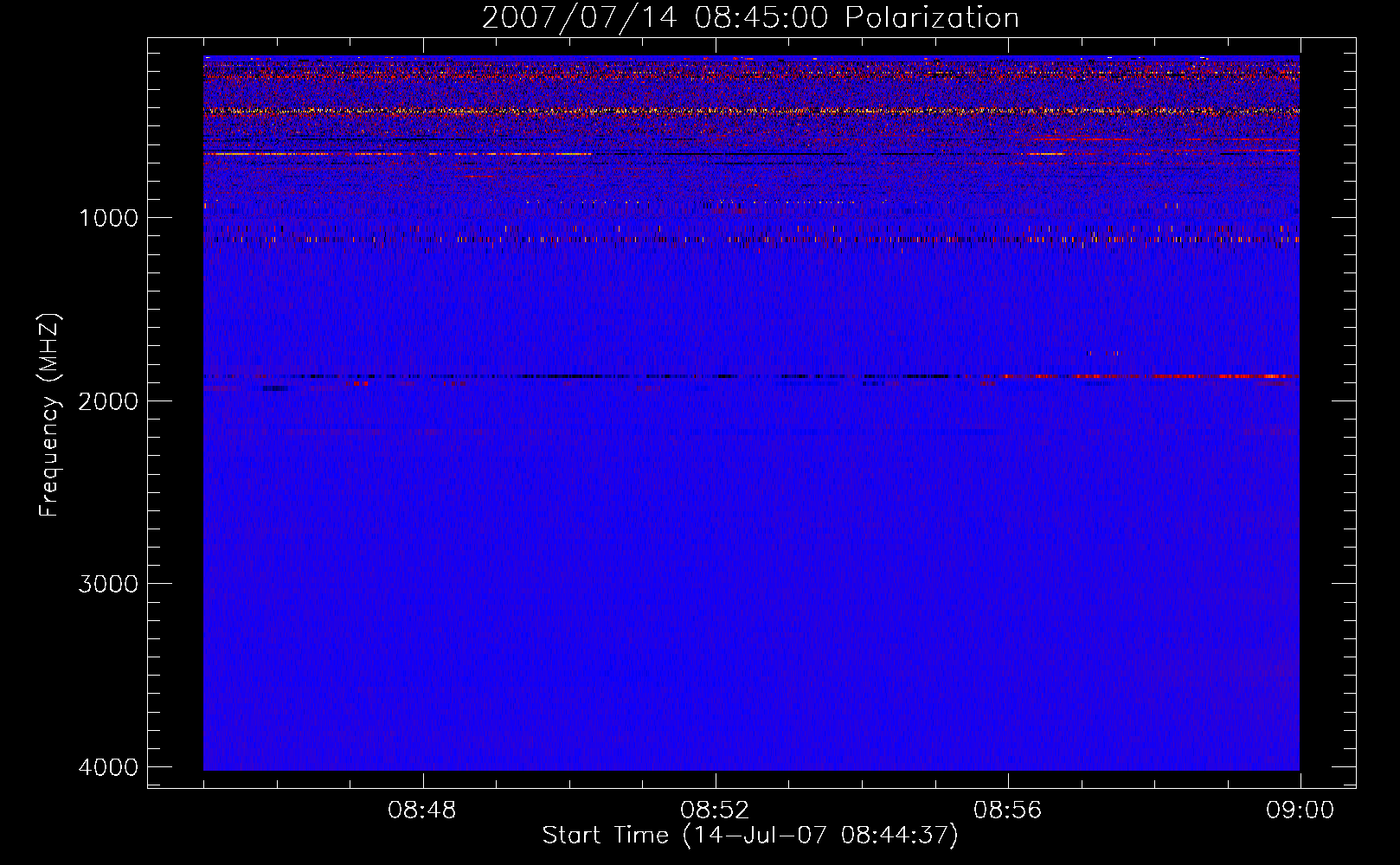Screen dimensions: 1400x865
Task: Click the 4000 frequency tick label
Action: point(108,767)
